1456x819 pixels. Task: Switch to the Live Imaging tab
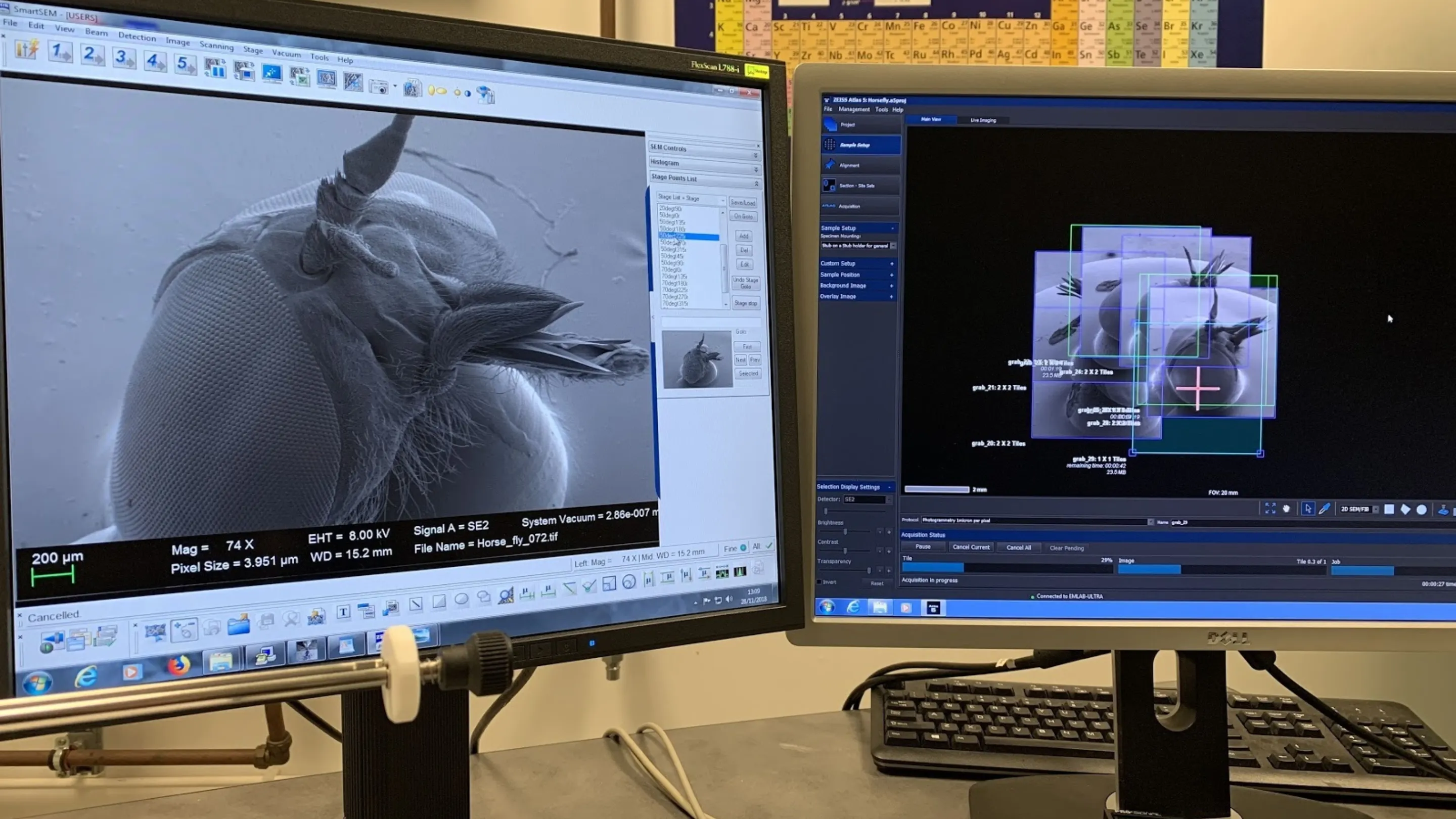[983, 120]
